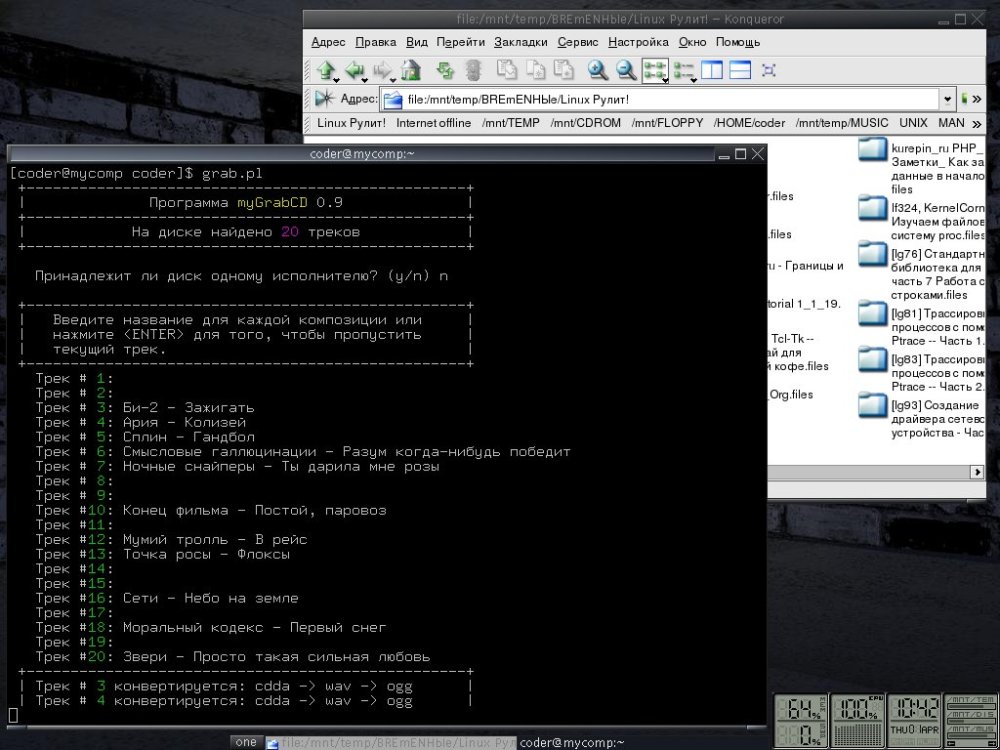Open the Сервис menu
The image size is (1000, 750).
click(578, 42)
